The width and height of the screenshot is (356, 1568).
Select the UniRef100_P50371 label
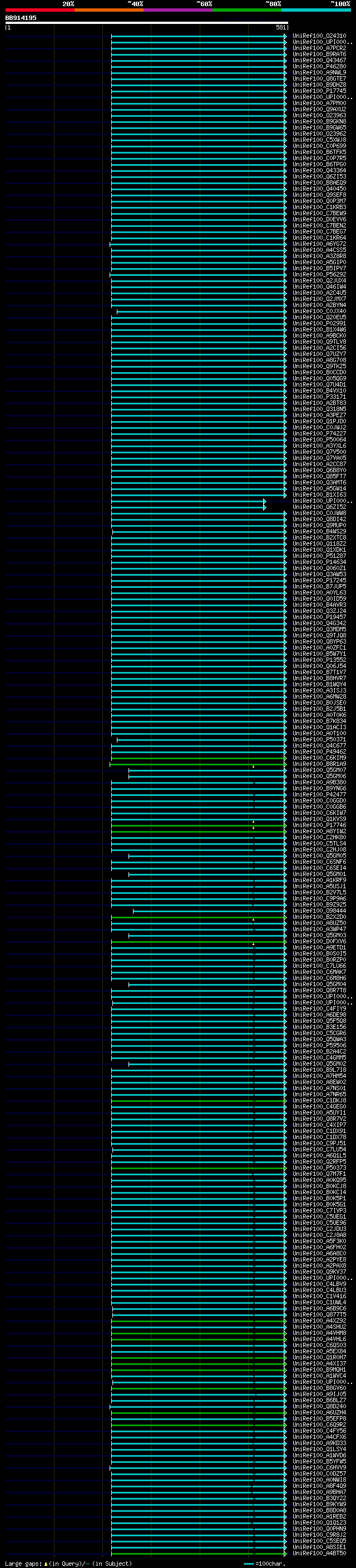coord(319,740)
